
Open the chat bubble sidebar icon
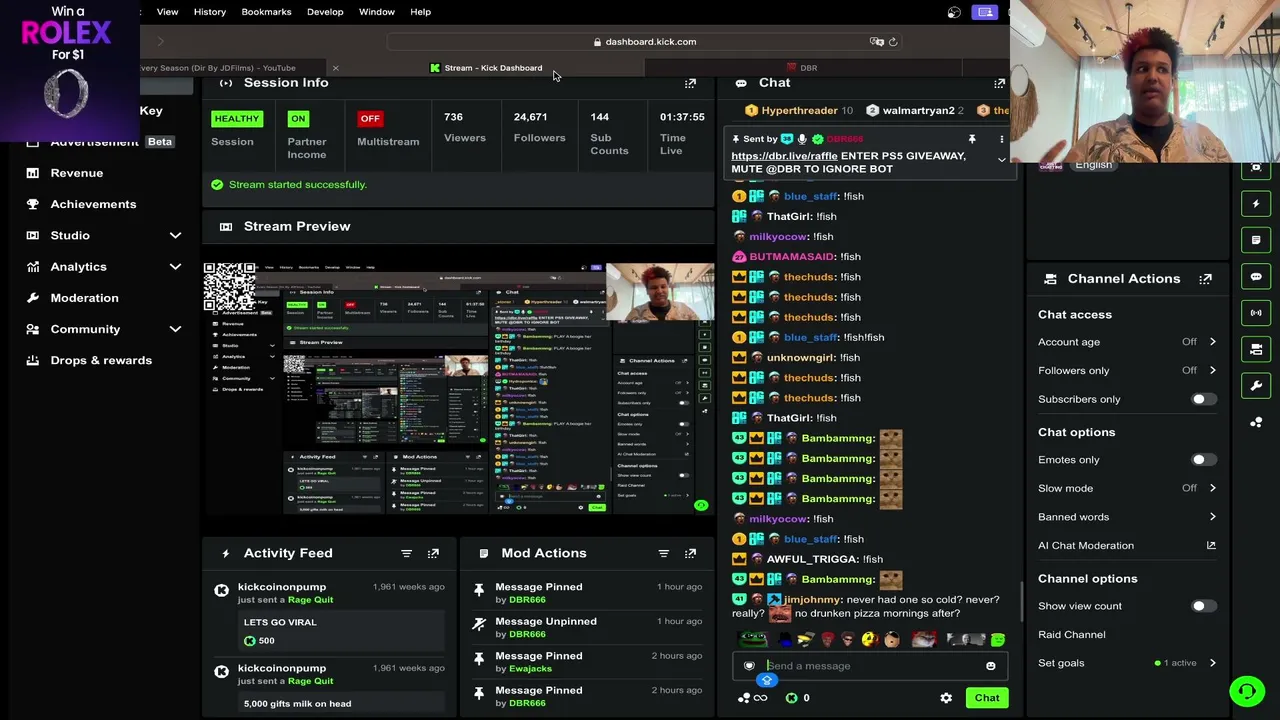click(x=1256, y=277)
